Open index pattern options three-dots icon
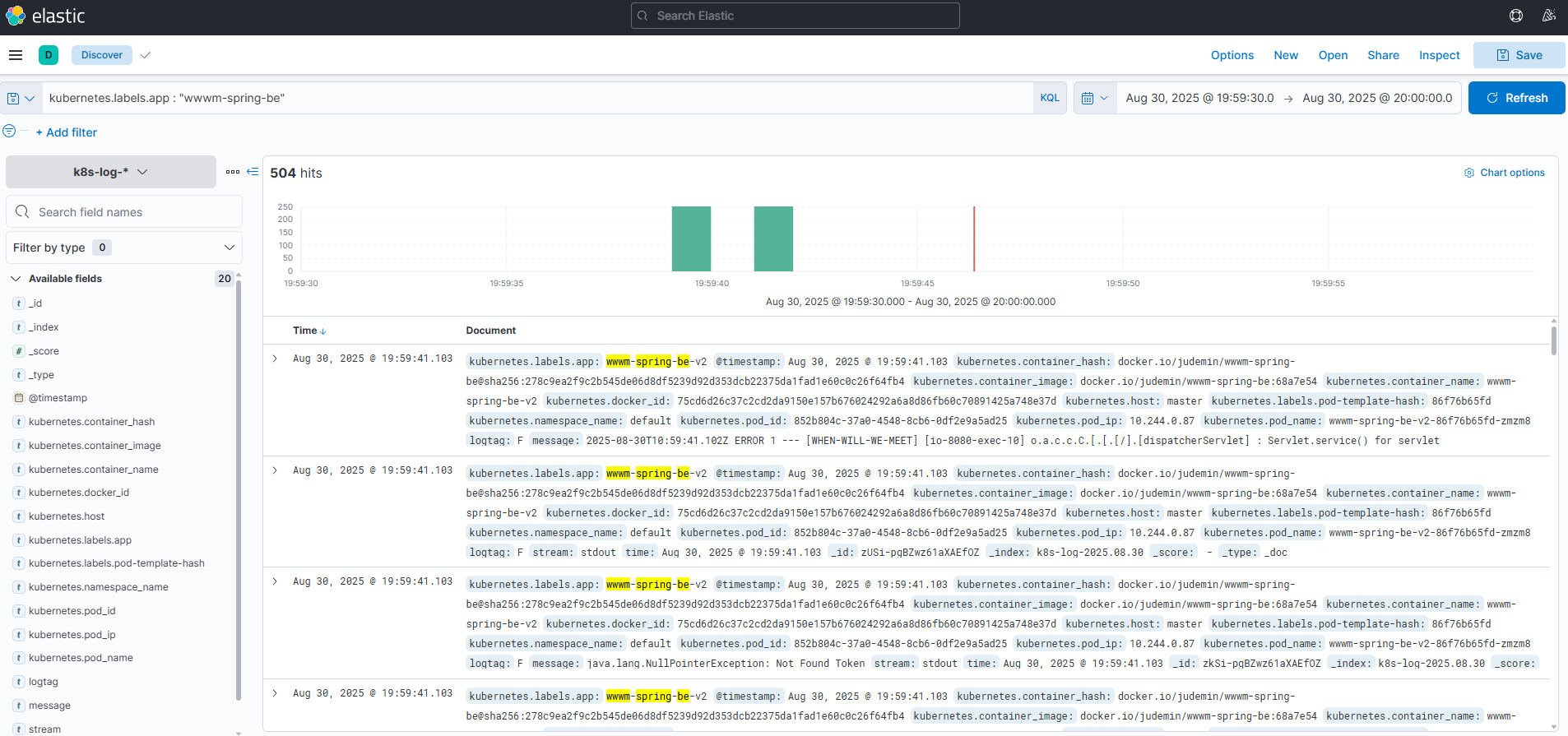 (x=233, y=172)
